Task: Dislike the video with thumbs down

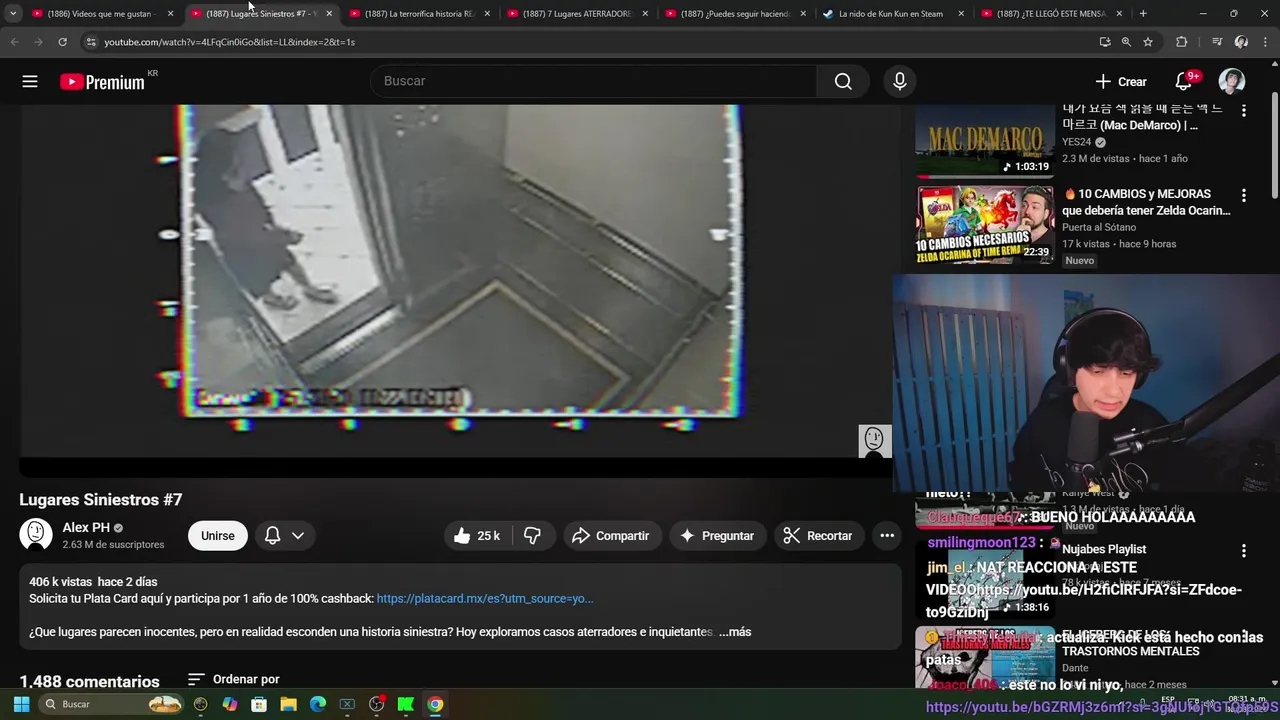Action: tap(532, 536)
